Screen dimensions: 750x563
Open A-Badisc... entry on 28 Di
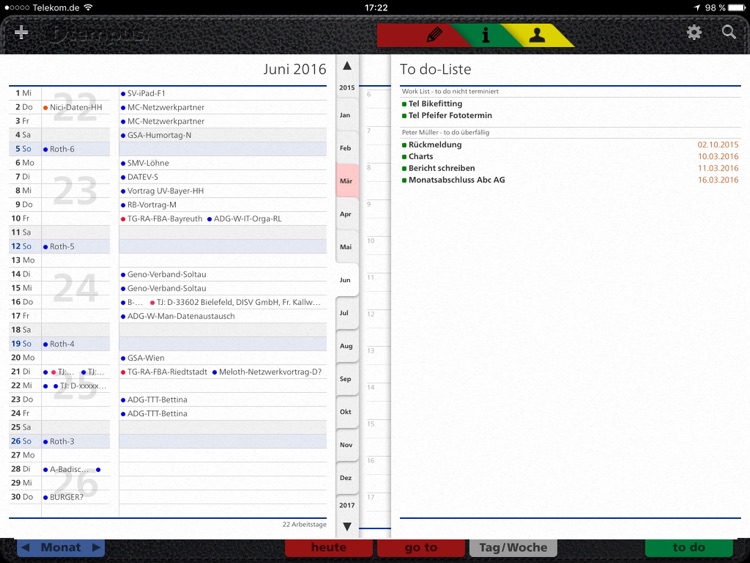point(66,469)
